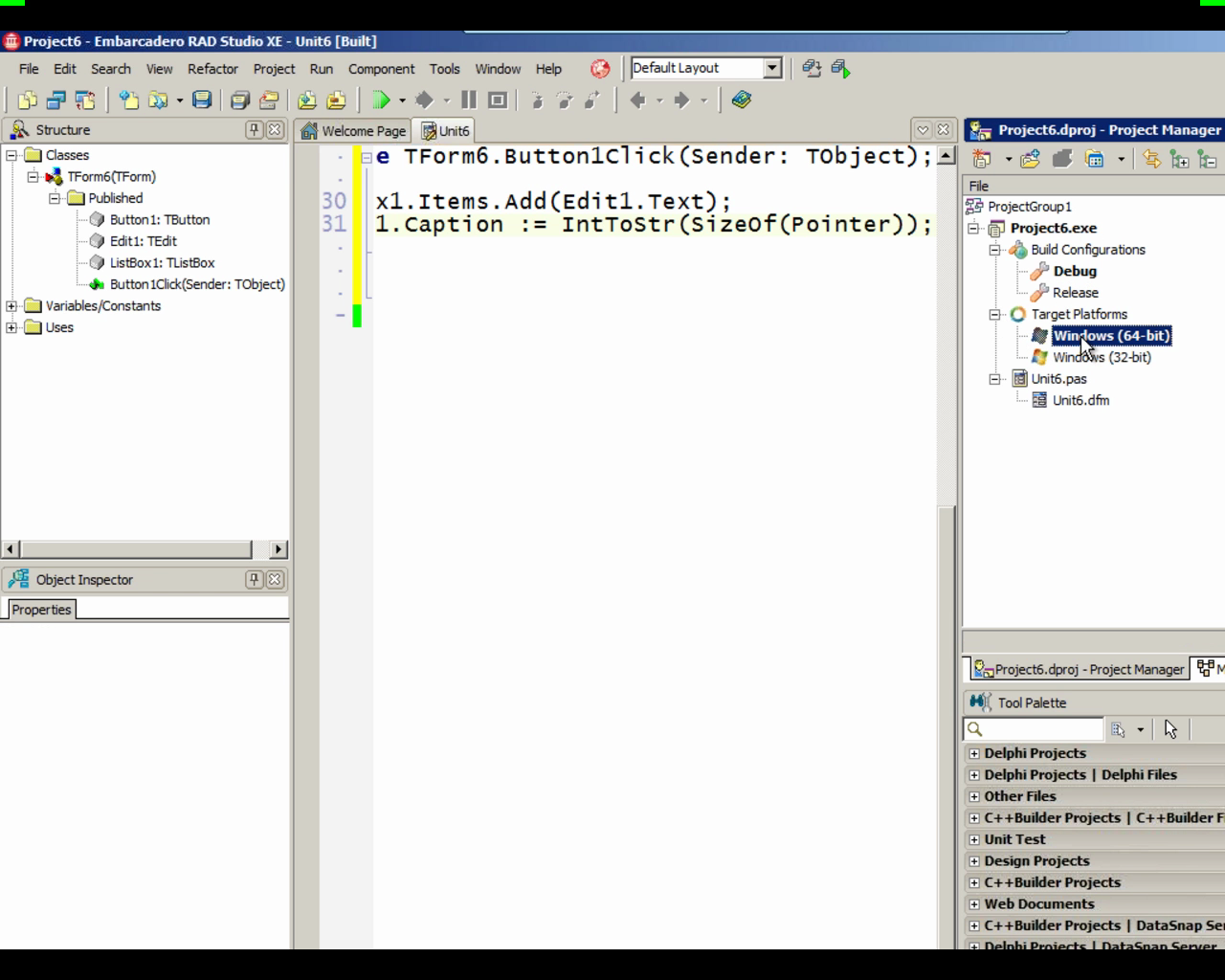Click the Run Until Return debug icon
Screen dimensions: 1225x980
click(x=592, y=100)
